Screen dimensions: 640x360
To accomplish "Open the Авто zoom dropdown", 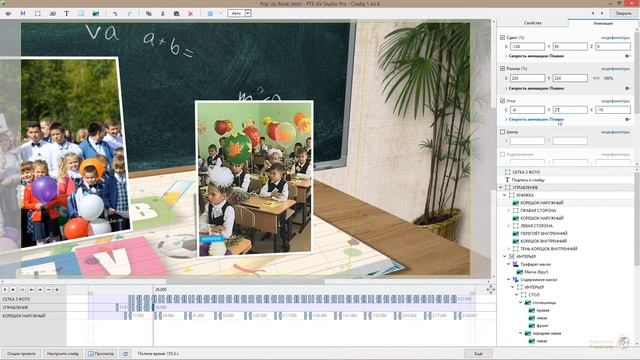I will pyautogui.click(x=248, y=13).
